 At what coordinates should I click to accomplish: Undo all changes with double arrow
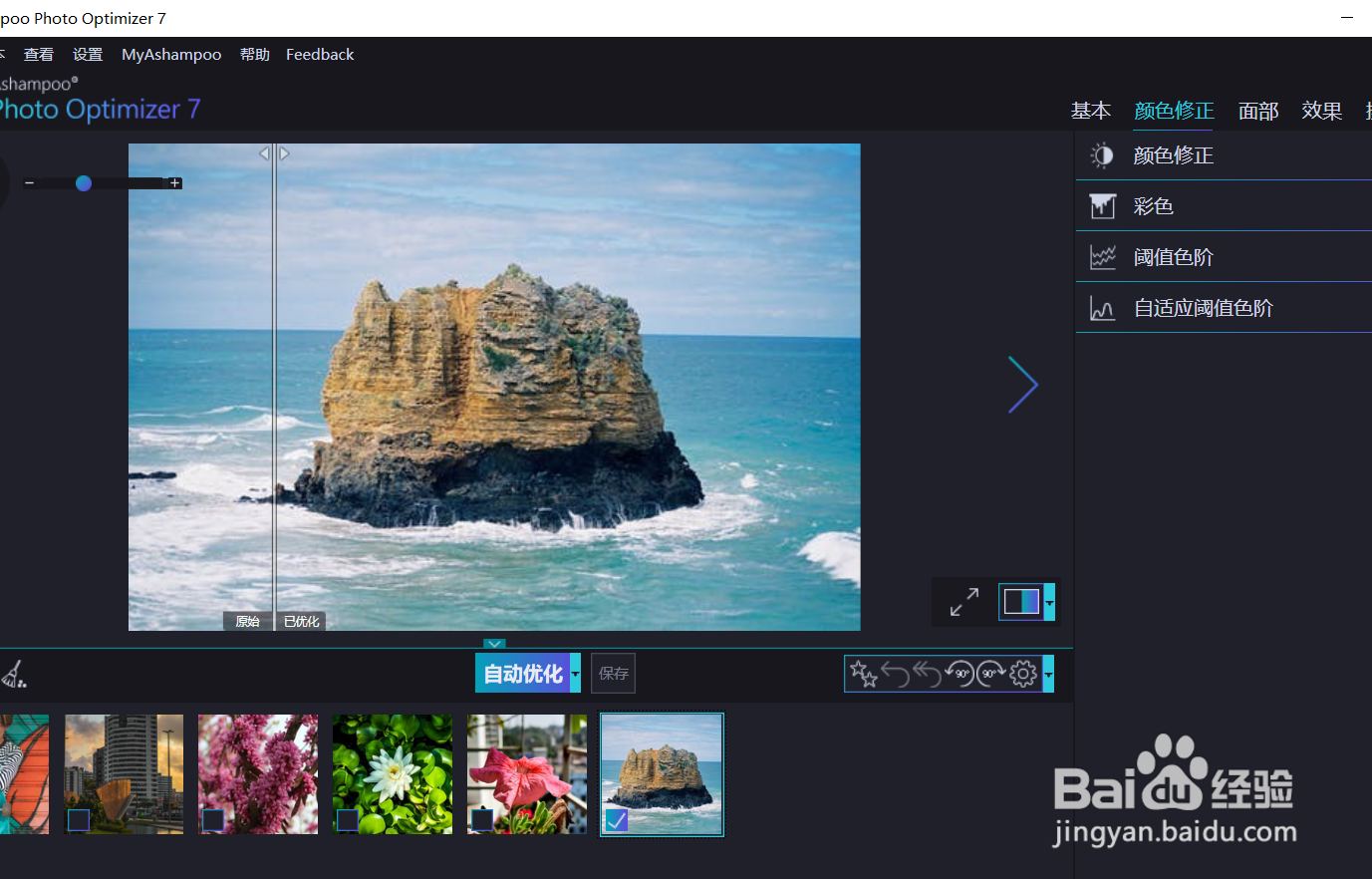click(x=928, y=675)
